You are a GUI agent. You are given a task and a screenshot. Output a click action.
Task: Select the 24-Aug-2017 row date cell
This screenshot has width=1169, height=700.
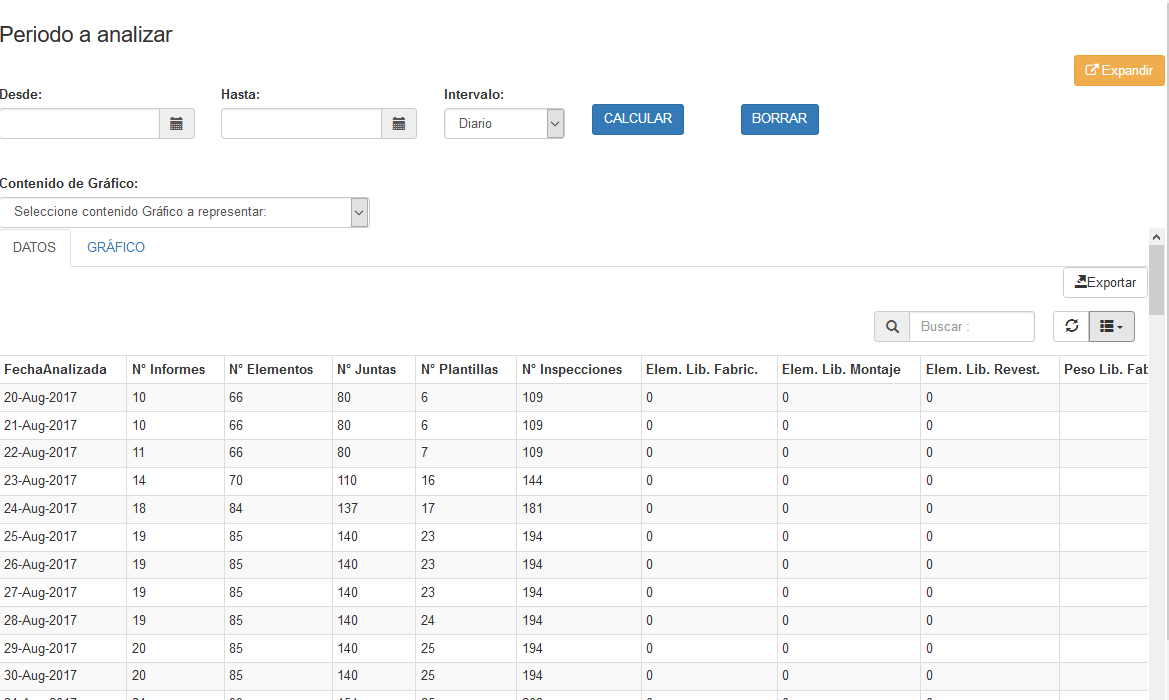pos(41,509)
